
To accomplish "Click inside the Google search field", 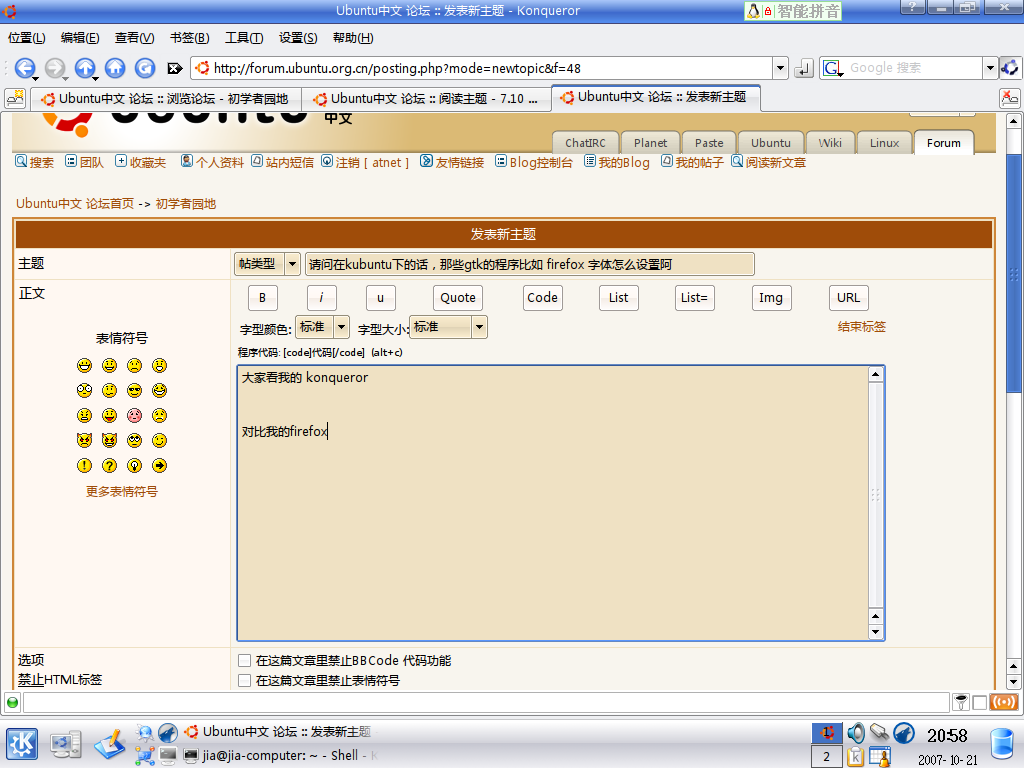I will 914,68.
